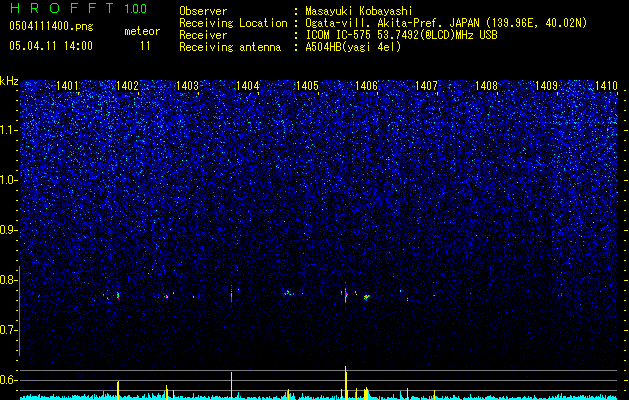
Task: Click the meteor count label
Action: (142, 31)
